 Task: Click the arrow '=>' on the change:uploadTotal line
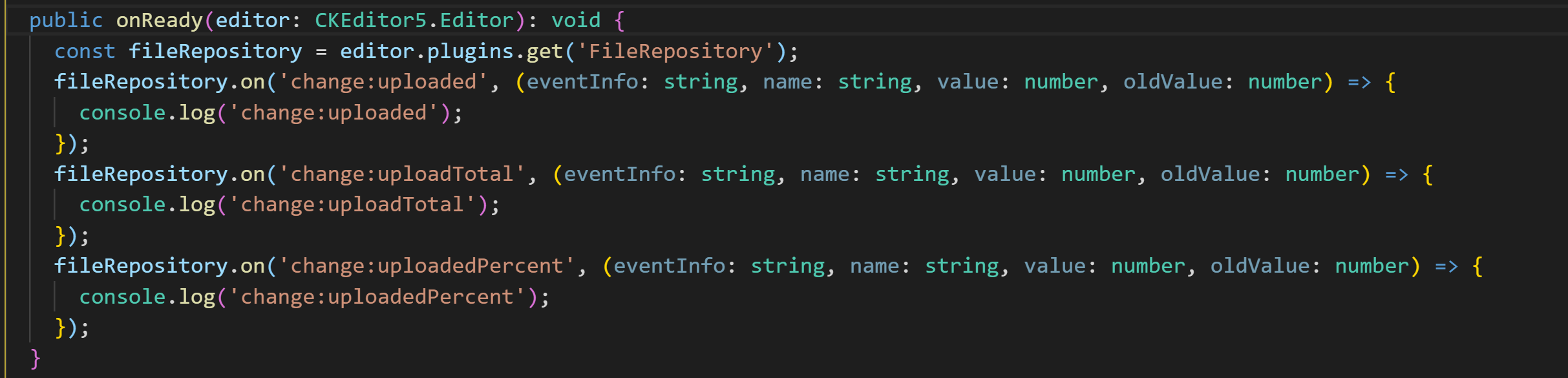pos(1397,175)
